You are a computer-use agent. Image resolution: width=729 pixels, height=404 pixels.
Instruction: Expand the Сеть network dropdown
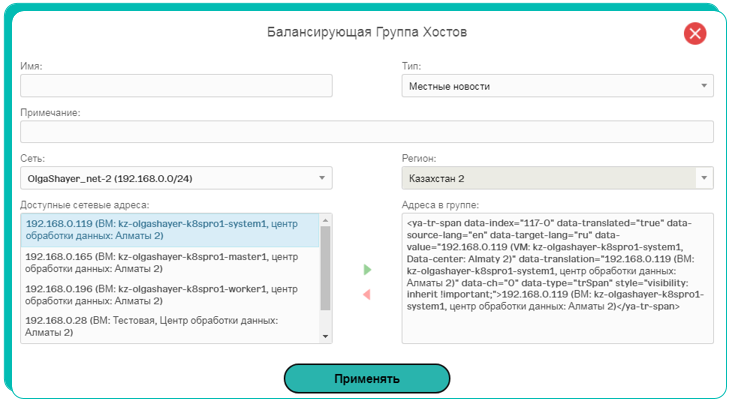[322, 178]
